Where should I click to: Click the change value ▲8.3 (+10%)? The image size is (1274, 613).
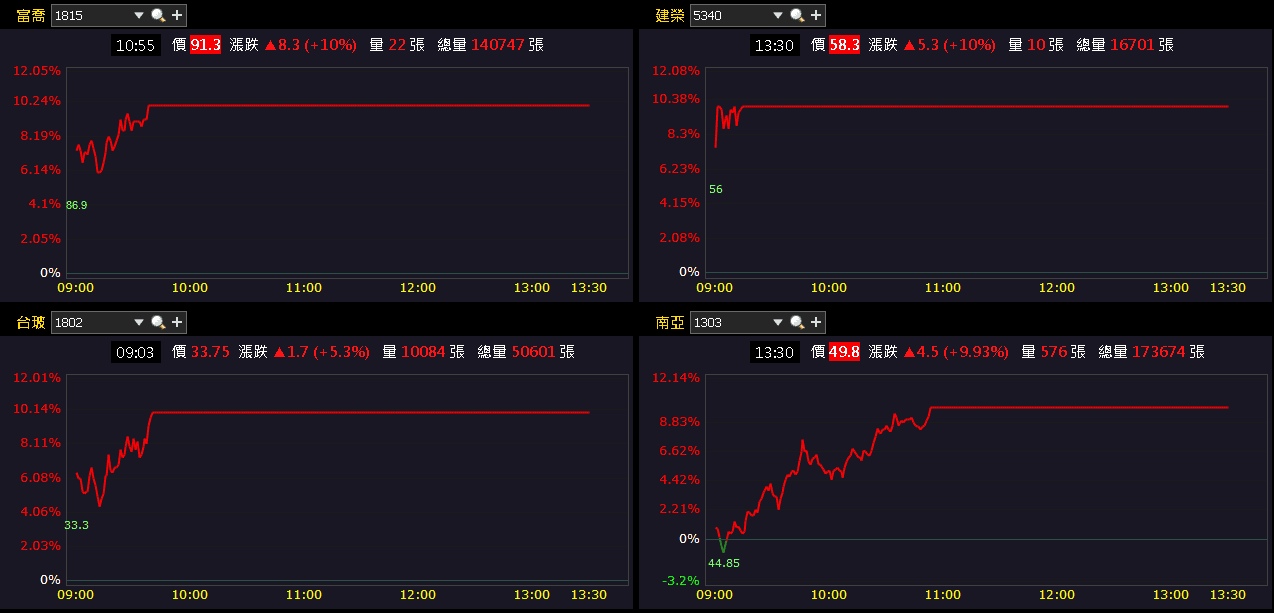(310, 45)
